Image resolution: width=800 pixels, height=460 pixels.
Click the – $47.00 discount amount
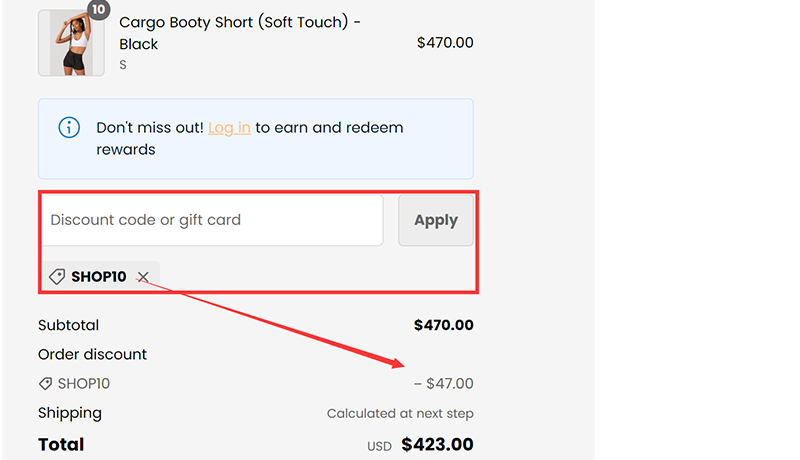click(443, 383)
